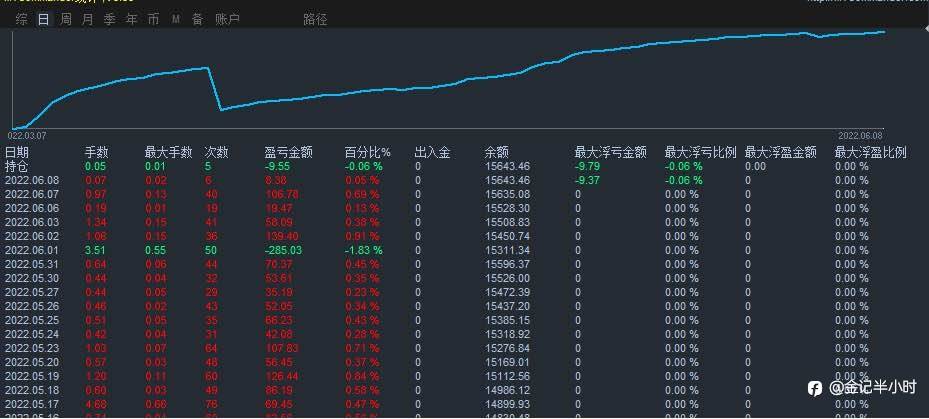Click the 2022.06.08 end date on chart

tap(860, 135)
